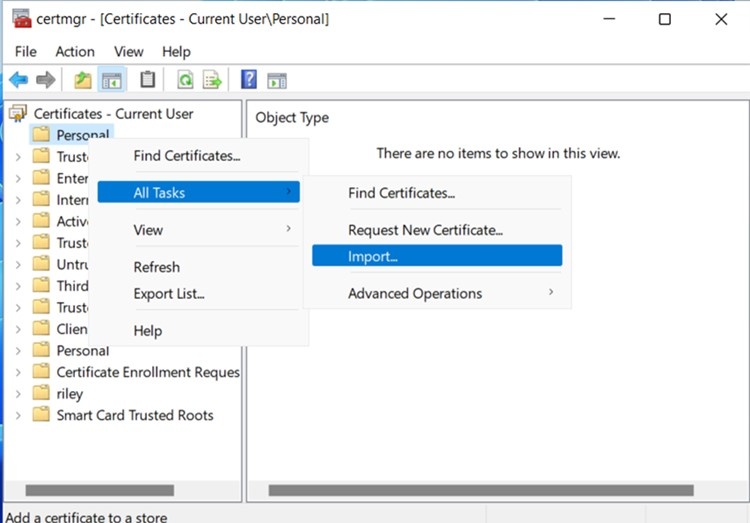This screenshot has height=523, width=750.
Task: Click the gray Forward arrow toolbar icon
Action: pos(46,80)
